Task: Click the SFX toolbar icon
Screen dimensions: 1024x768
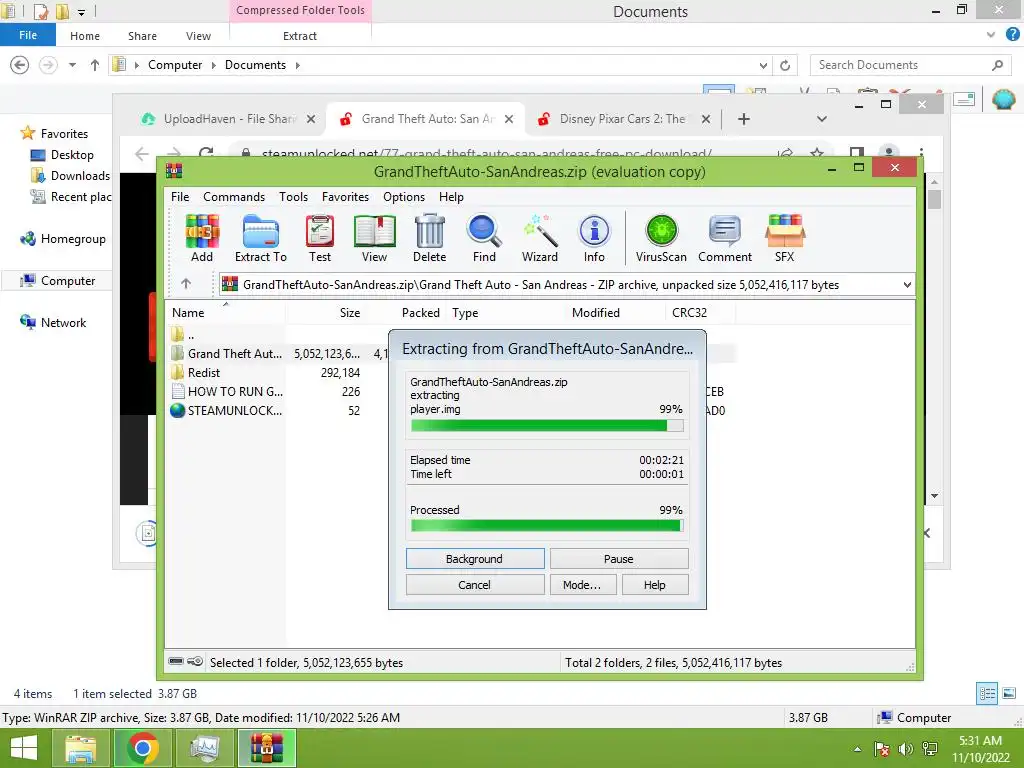Action: [784, 238]
